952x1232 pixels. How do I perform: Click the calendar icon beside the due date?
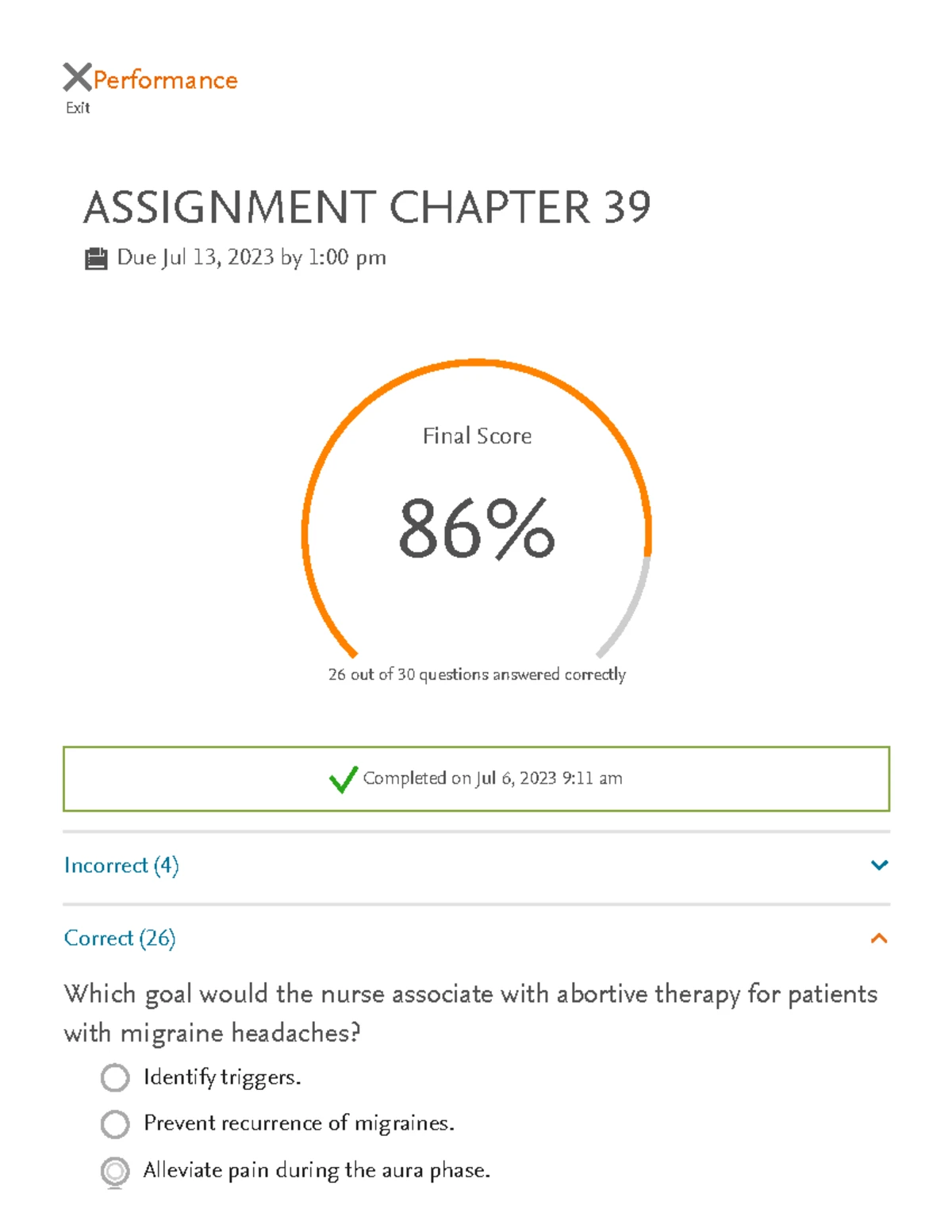click(x=96, y=255)
